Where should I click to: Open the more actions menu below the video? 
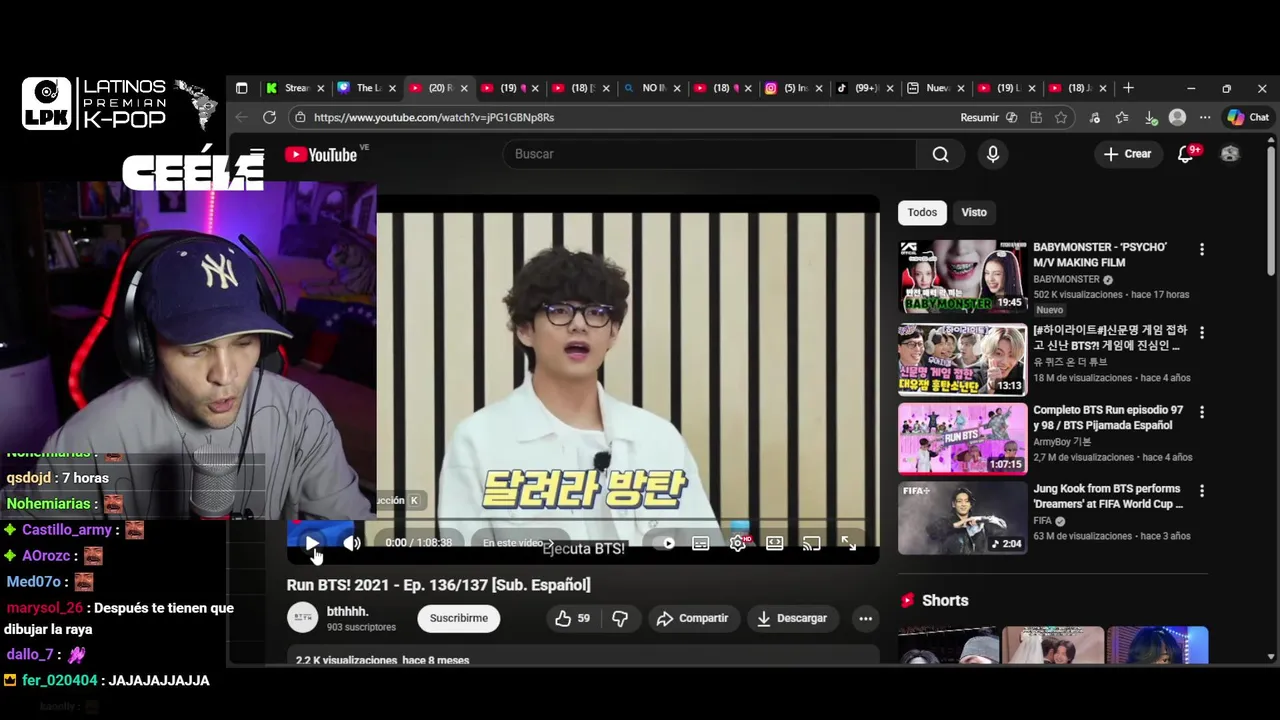(865, 618)
